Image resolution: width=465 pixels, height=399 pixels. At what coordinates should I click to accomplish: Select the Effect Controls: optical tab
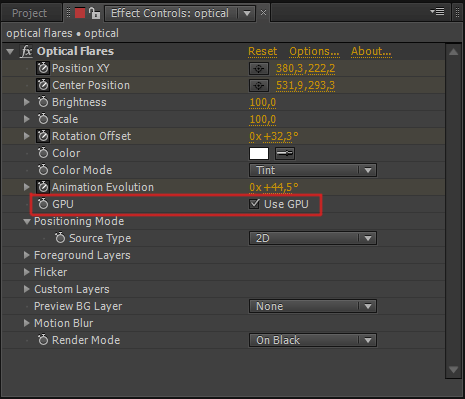(x=170, y=13)
